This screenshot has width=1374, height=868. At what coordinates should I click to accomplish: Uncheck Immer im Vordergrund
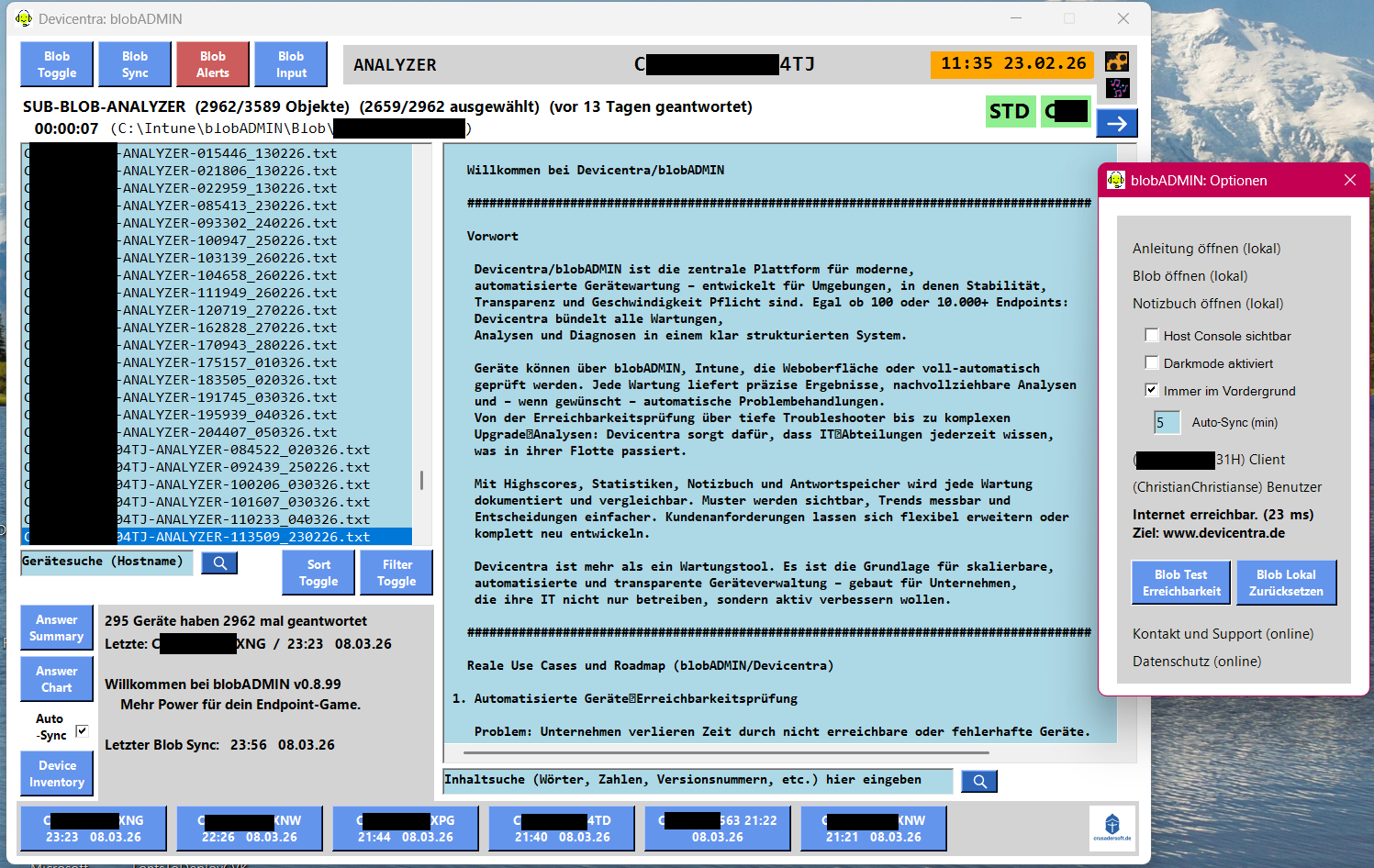click(1152, 390)
